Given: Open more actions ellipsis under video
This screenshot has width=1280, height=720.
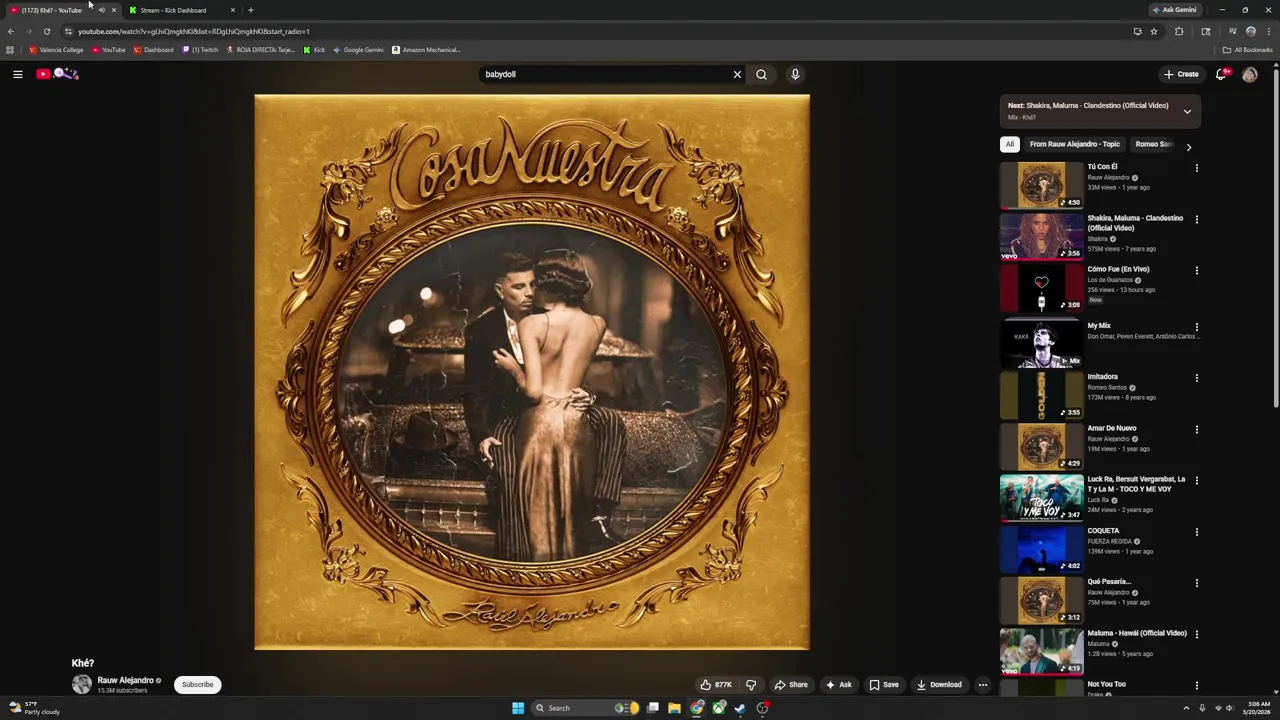Looking at the screenshot, I should tap(983, 685).
